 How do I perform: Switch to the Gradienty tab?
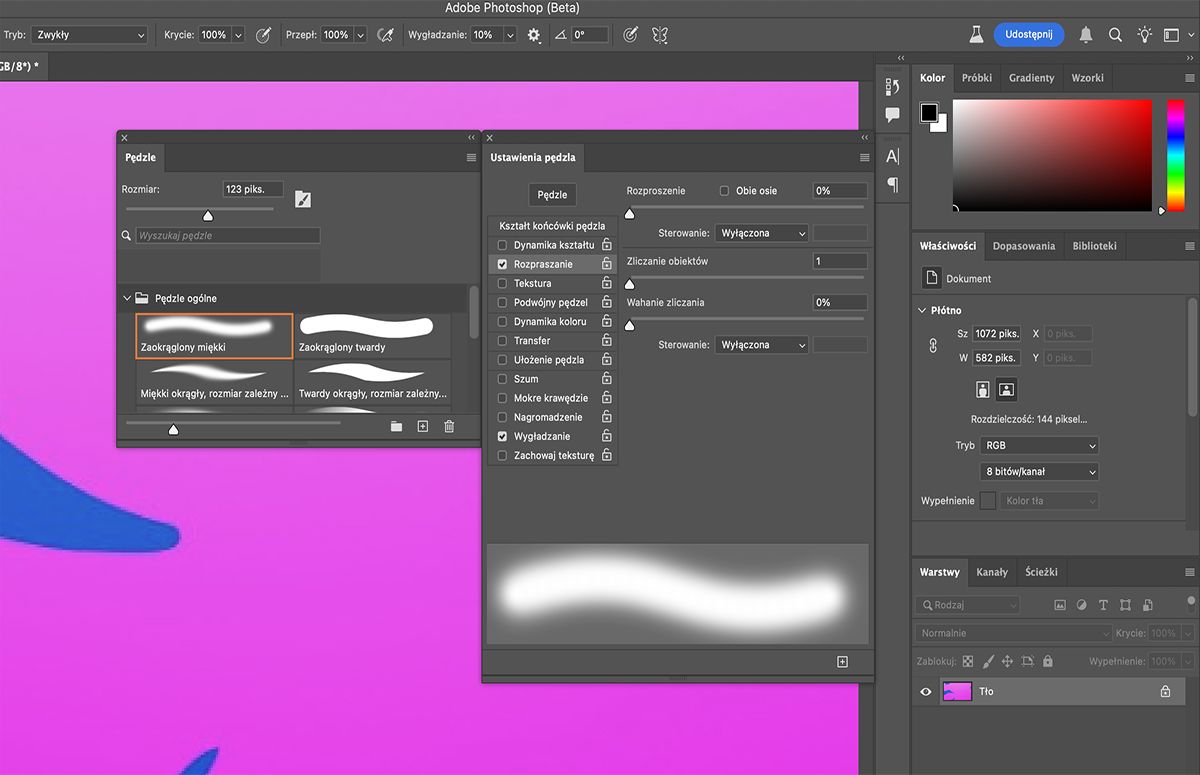(x=1031, y=78)
